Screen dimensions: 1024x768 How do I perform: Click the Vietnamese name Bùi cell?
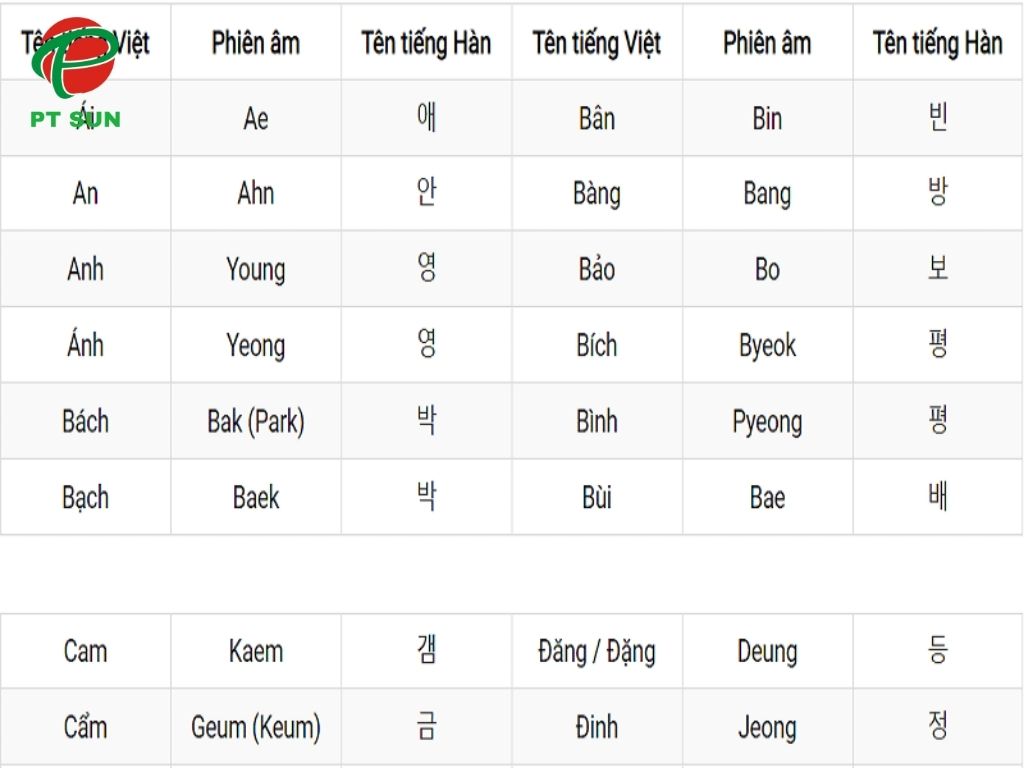pos(597,497)
